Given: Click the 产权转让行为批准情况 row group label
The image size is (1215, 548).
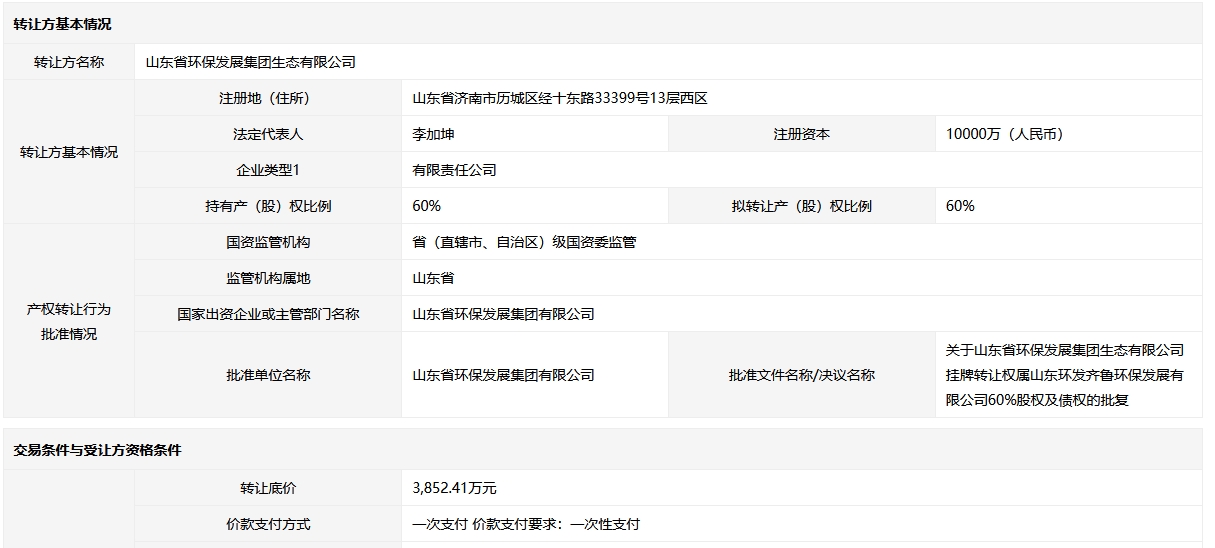Looking at the screenshot, I should point(69,322).
